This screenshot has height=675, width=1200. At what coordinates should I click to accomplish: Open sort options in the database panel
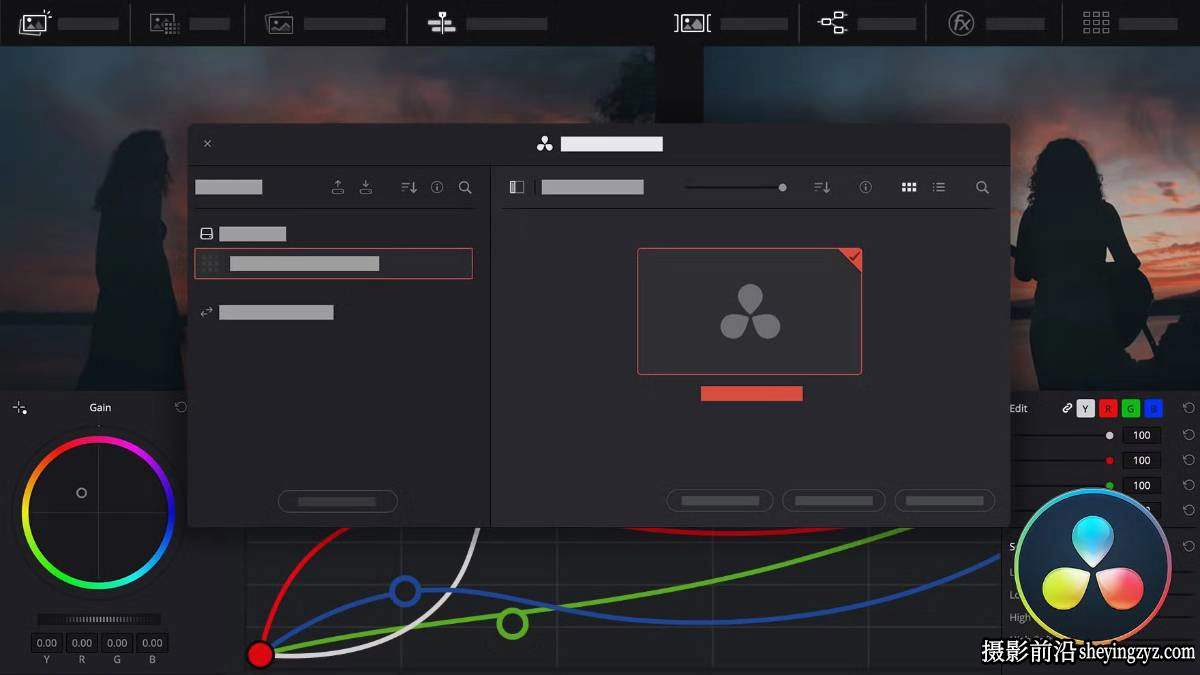[x=409, y=187]
